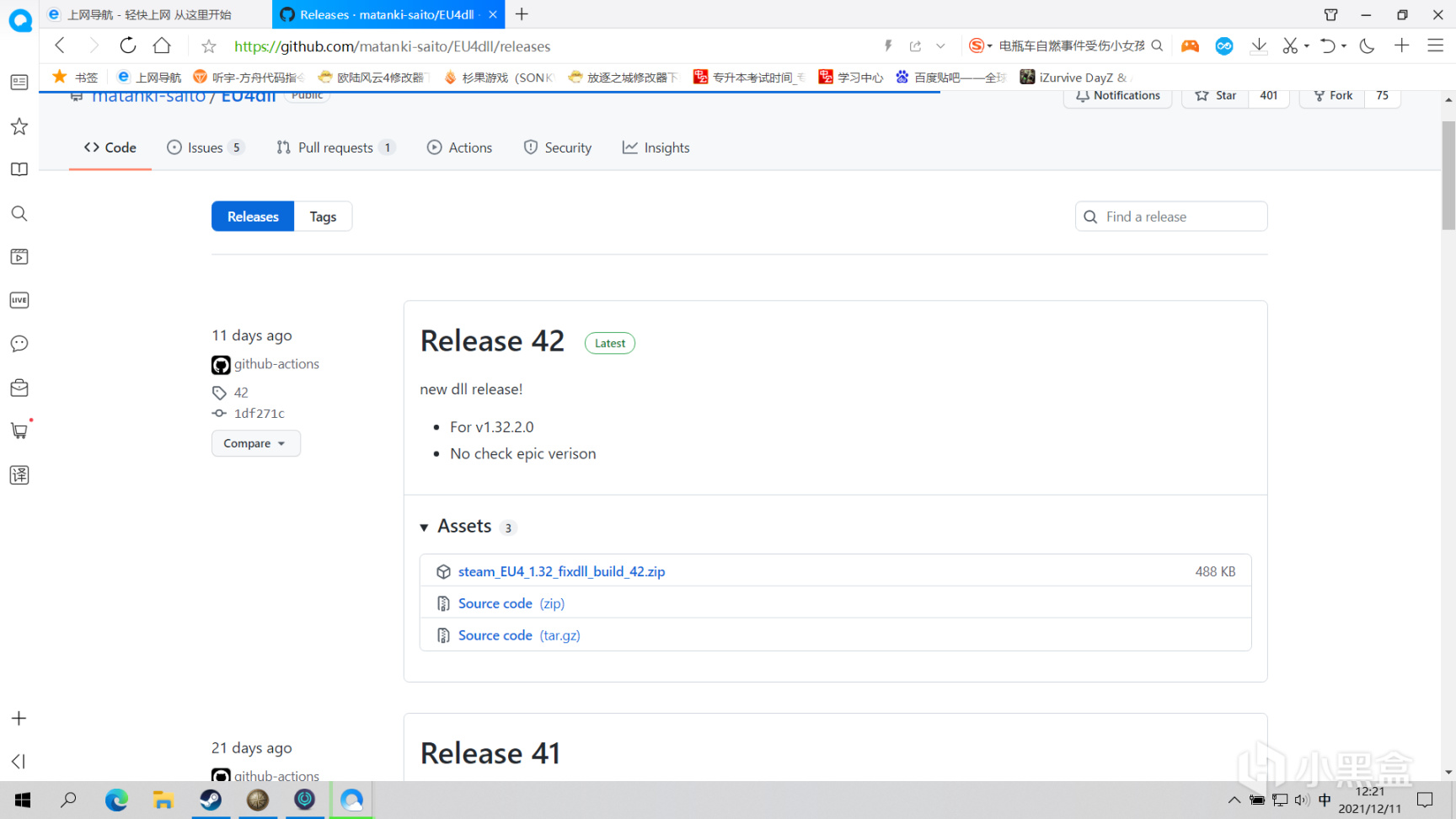
Task: Open the Windows Start menu
Action: (x=23, y=800)
